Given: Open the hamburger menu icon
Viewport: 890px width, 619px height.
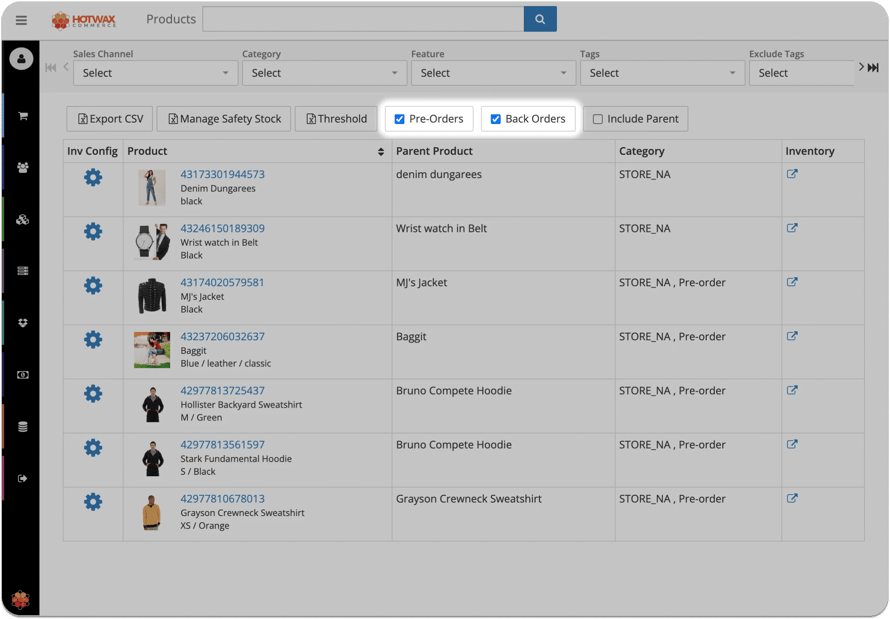Looking at the screenshot, I should (x=22, y=20).
